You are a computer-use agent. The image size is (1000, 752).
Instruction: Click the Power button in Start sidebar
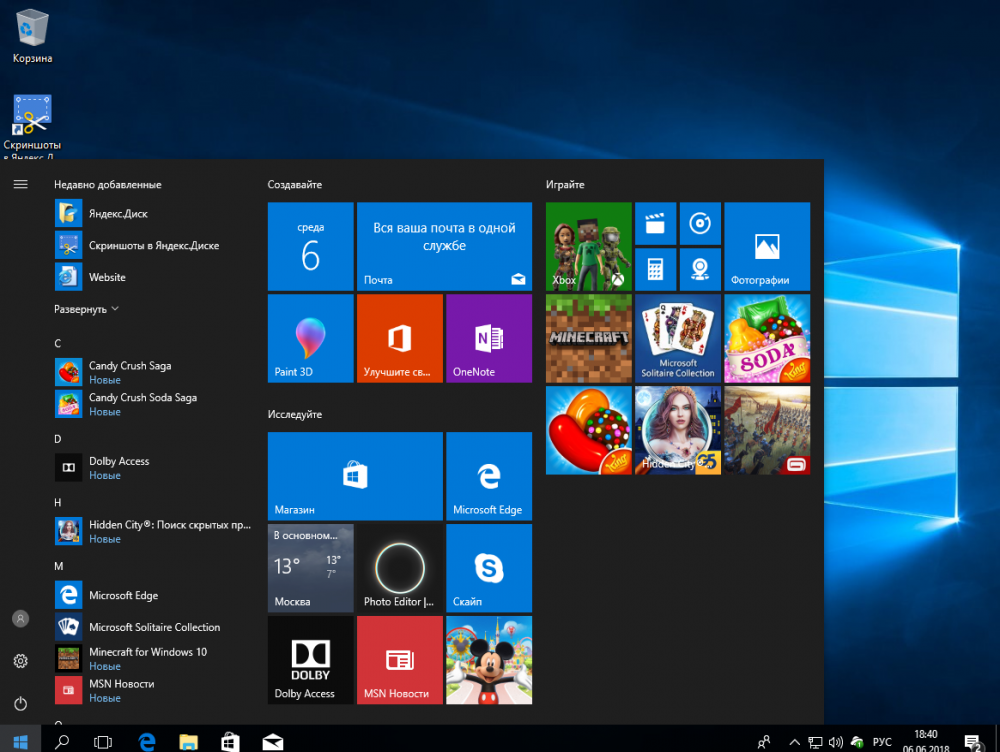pyautogui.click(x=20, y=704)
